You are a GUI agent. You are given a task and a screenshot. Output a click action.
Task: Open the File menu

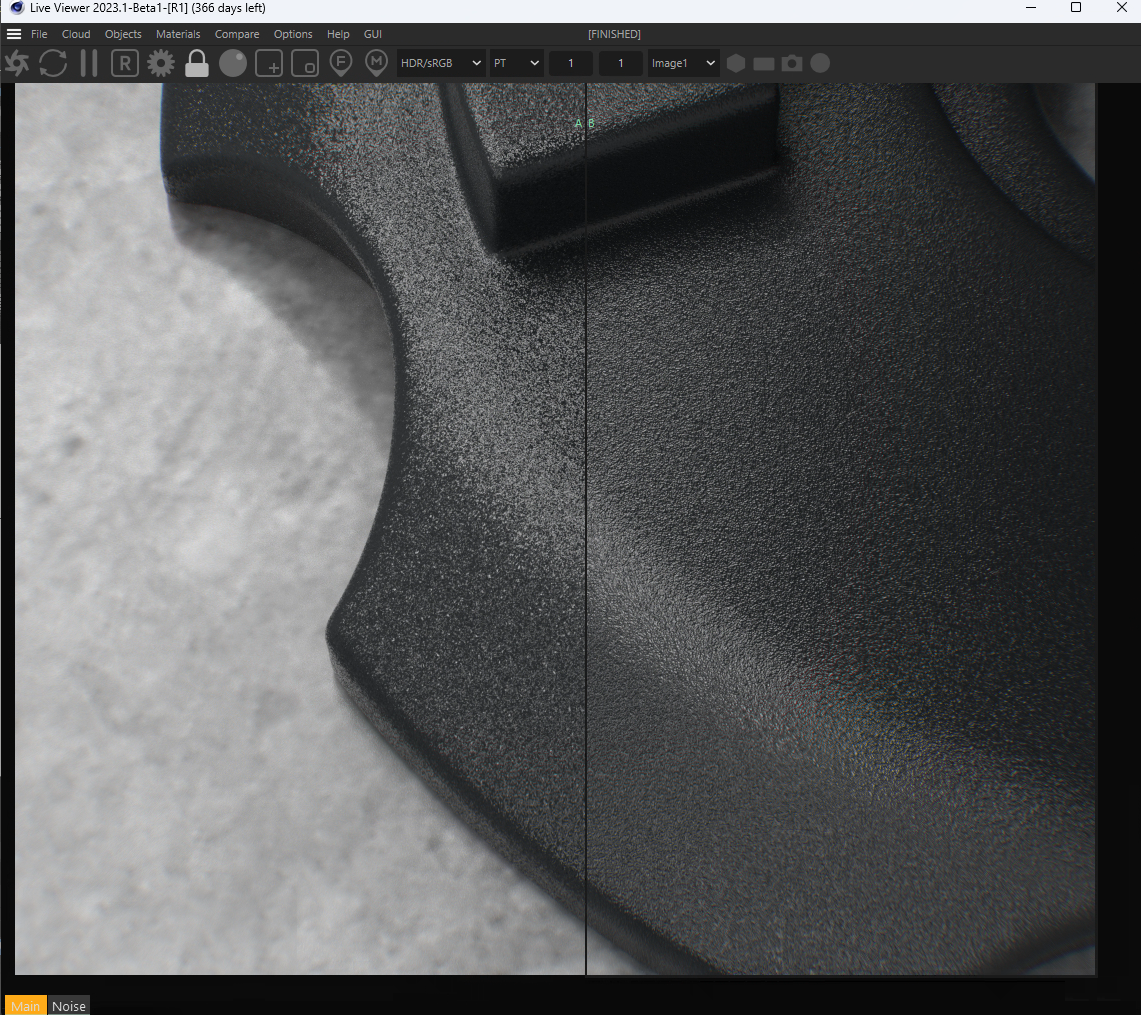pos(39,34)
